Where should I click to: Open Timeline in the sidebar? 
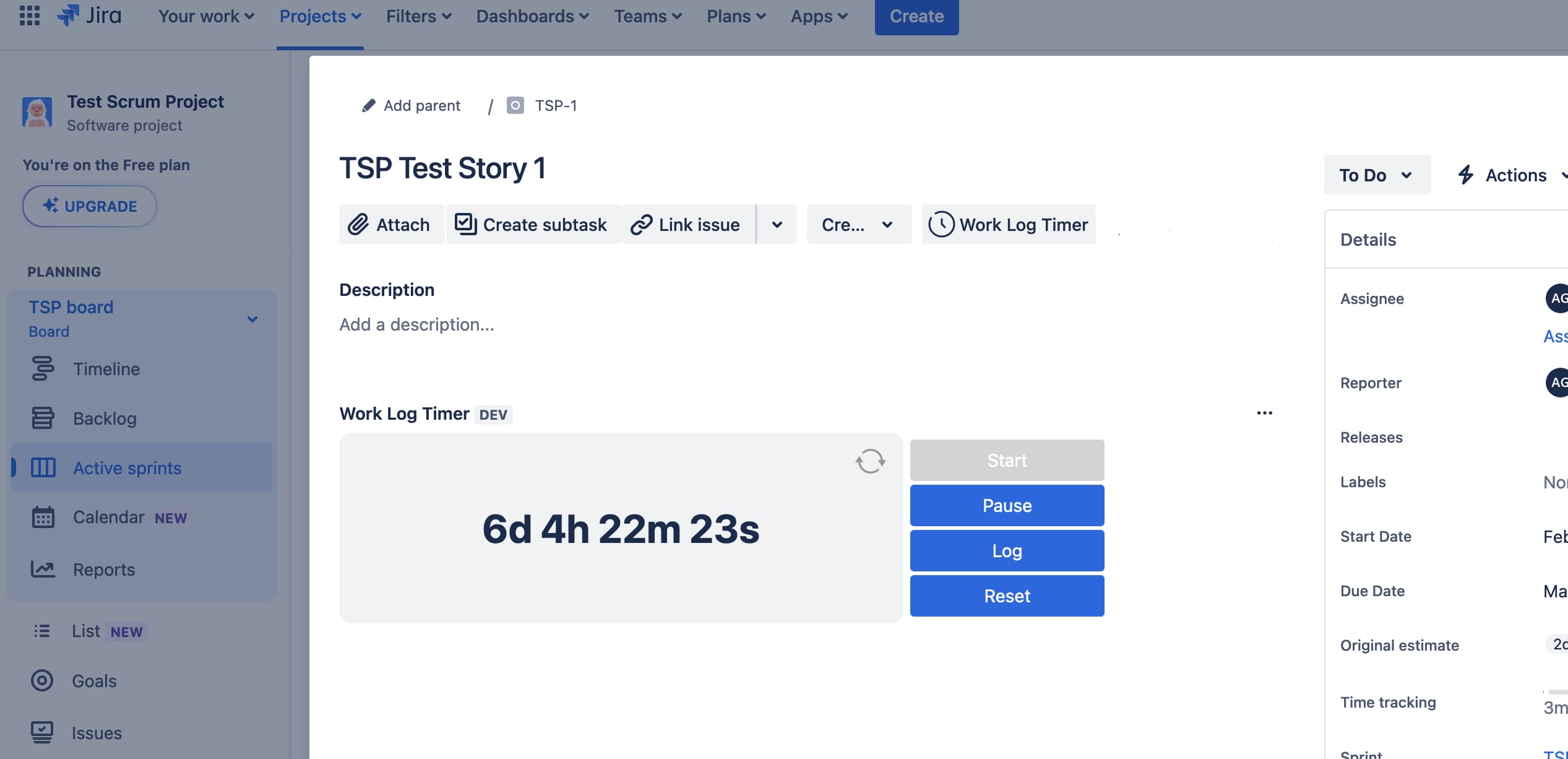point(106,369)
